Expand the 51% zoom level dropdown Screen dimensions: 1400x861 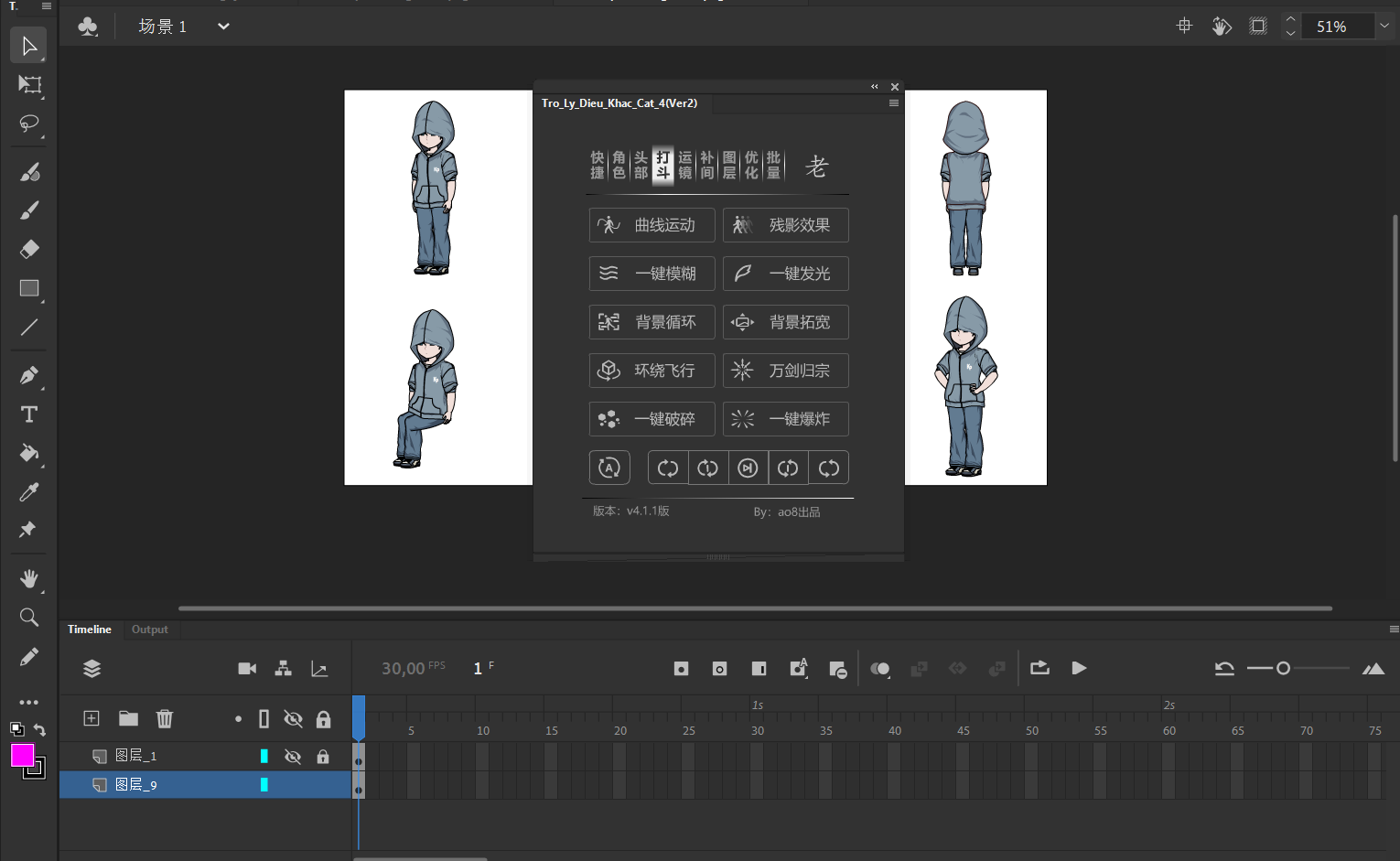[1384, 27]
